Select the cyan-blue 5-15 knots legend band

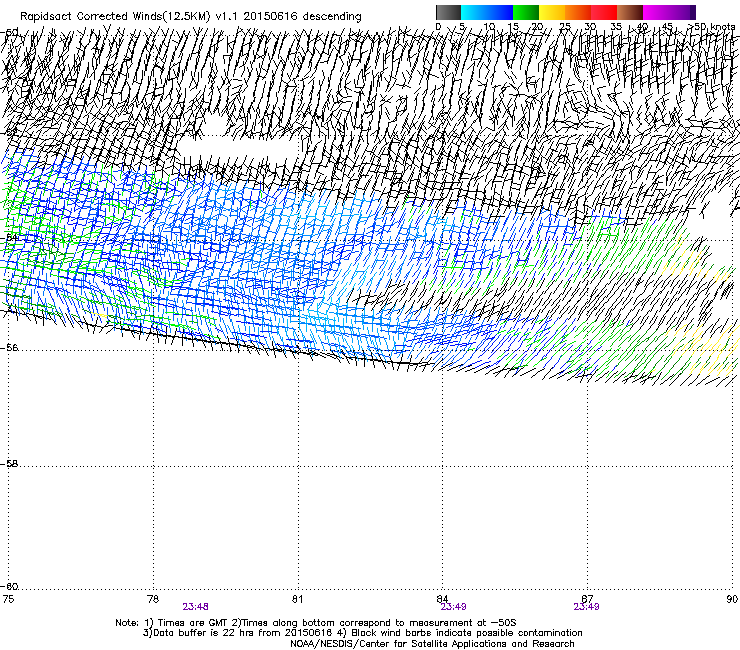tap(487, 12)
